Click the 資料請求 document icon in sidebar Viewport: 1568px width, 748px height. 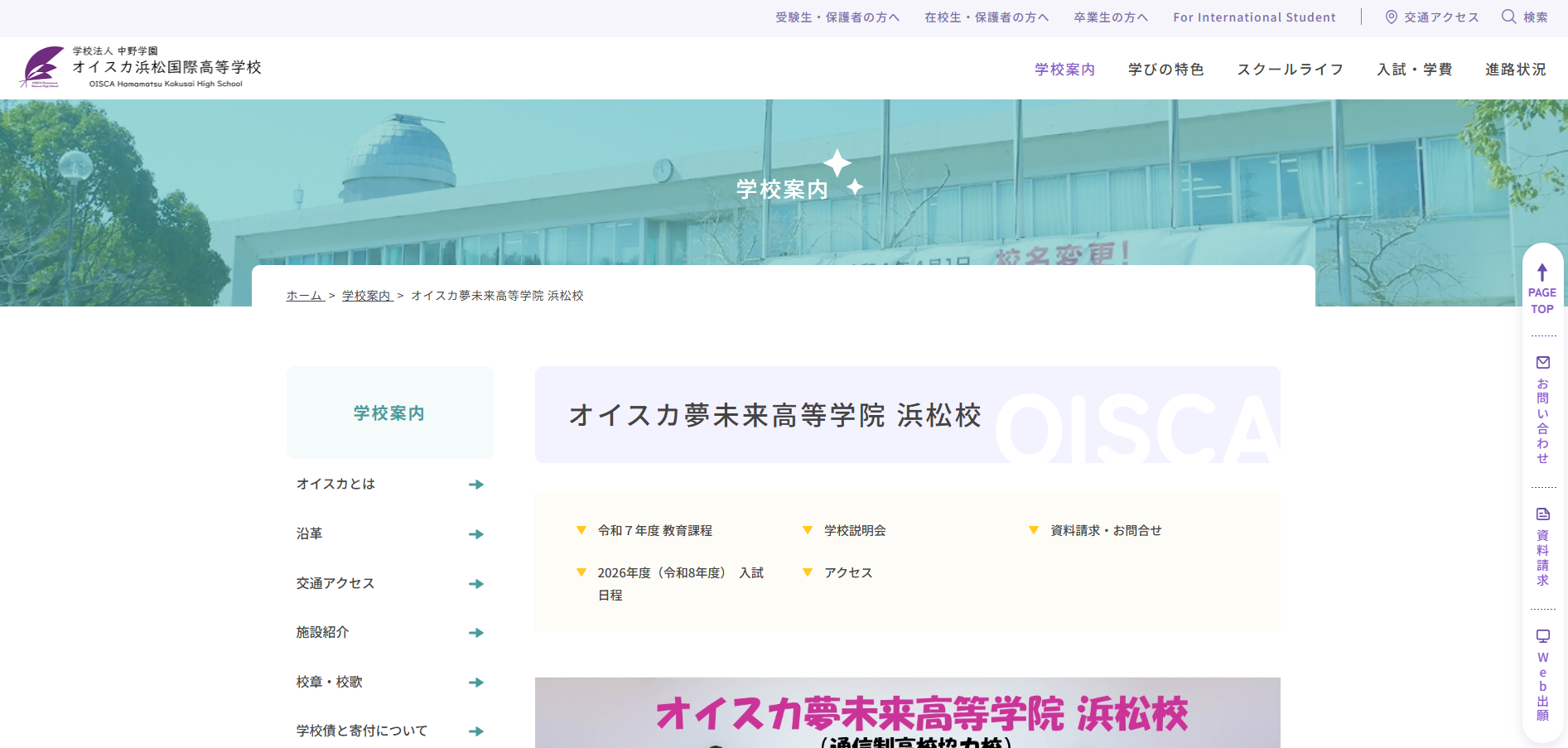(x=1542, y=514)
